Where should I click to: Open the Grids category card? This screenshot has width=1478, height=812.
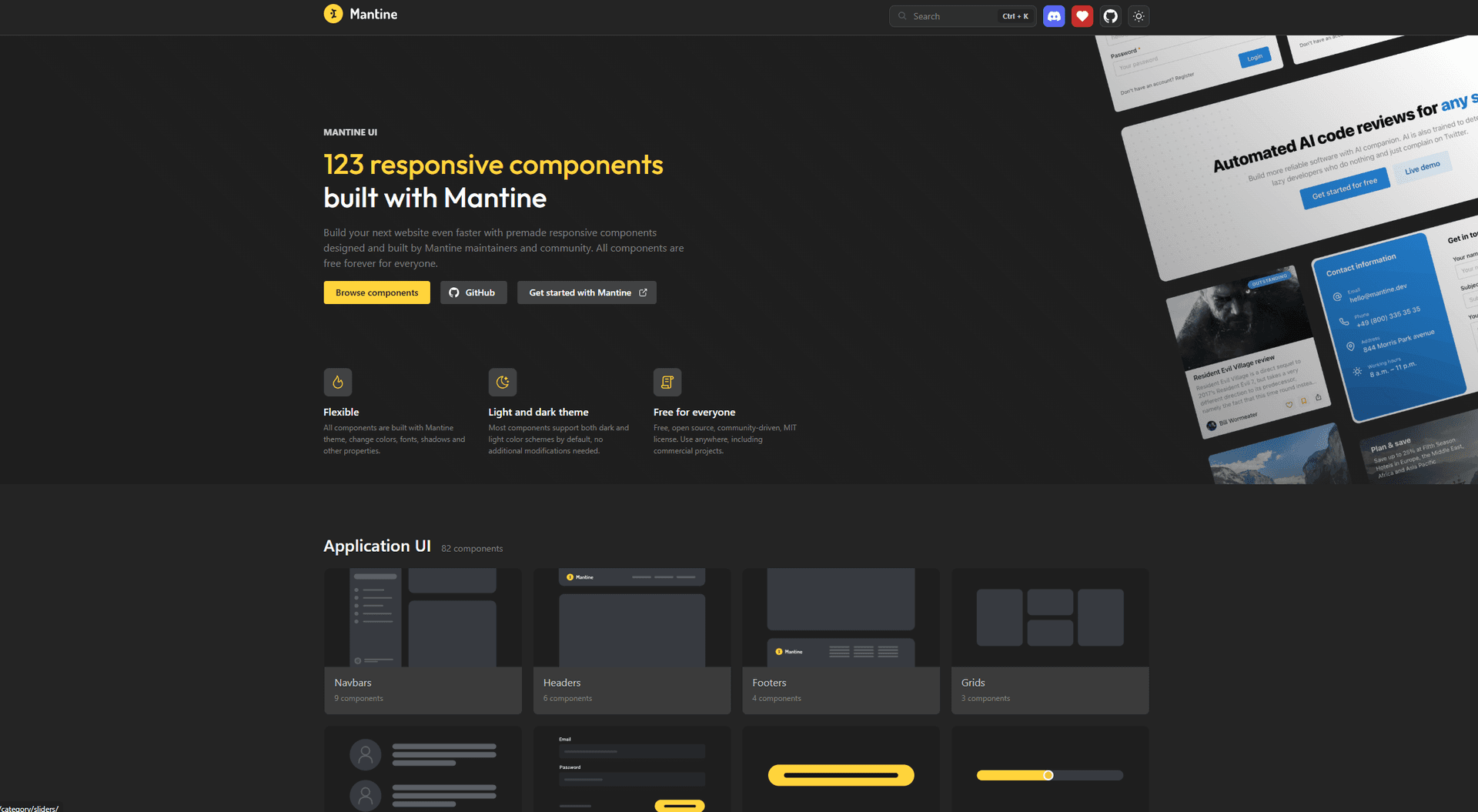point(1049,640)
